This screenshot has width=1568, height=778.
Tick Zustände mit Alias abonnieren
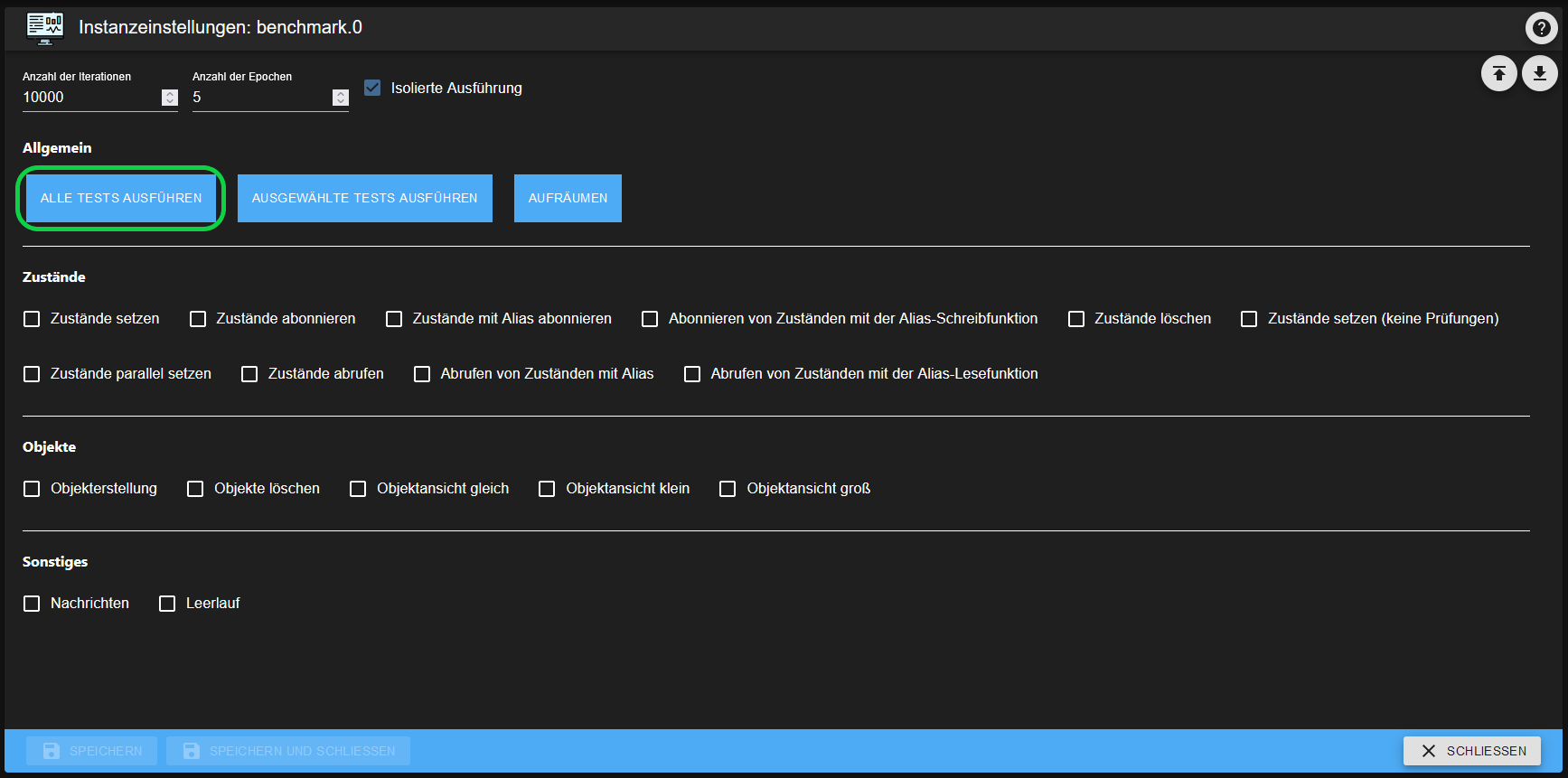pyautogui.click(x=394, y=319)
